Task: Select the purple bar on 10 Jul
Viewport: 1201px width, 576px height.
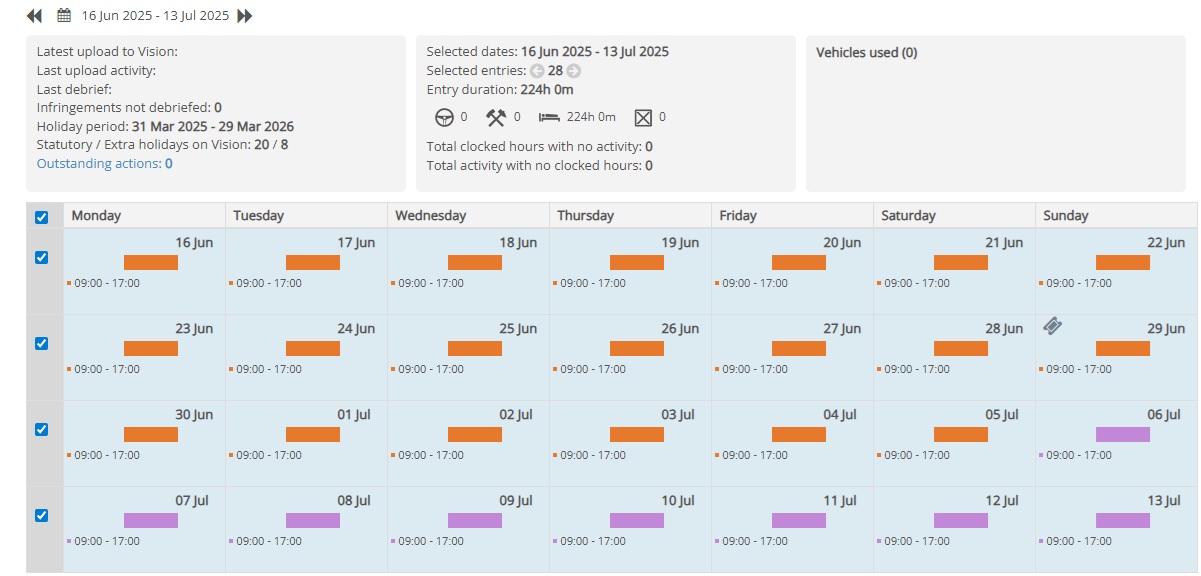Action: pyautogui.click(x=637, y=520)
